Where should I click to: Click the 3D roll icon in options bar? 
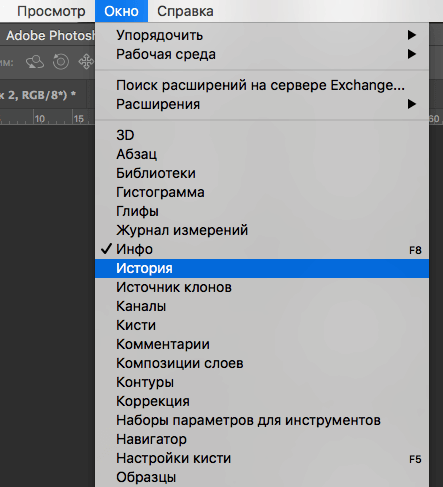click(x=61, y=62)
